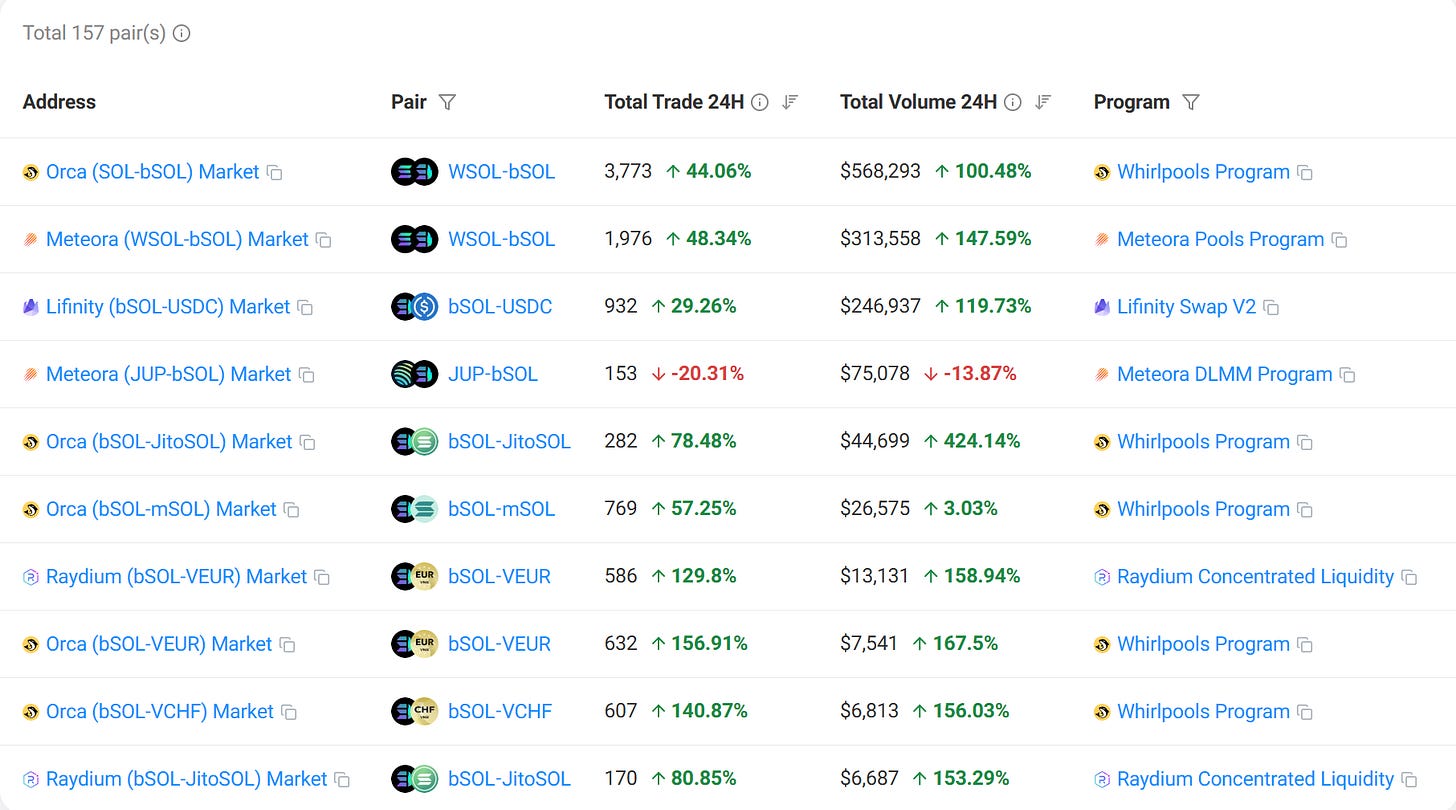Click token pair icon in bSOL-mSOL row
The height and width of the screenshot is (810, 1456).
(x=414, y=509)
